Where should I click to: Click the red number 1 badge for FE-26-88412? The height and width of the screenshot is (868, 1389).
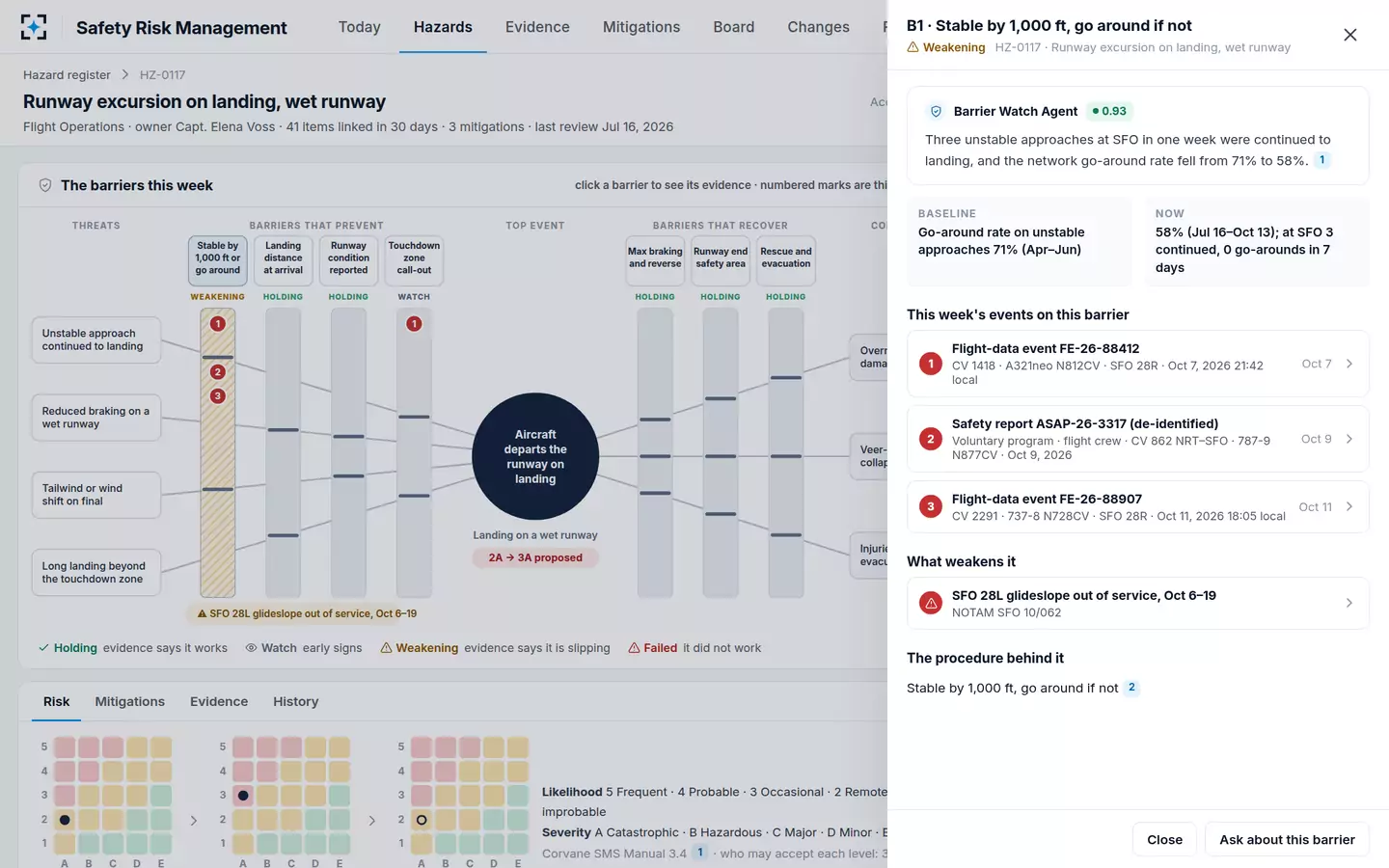coord(931,364)
